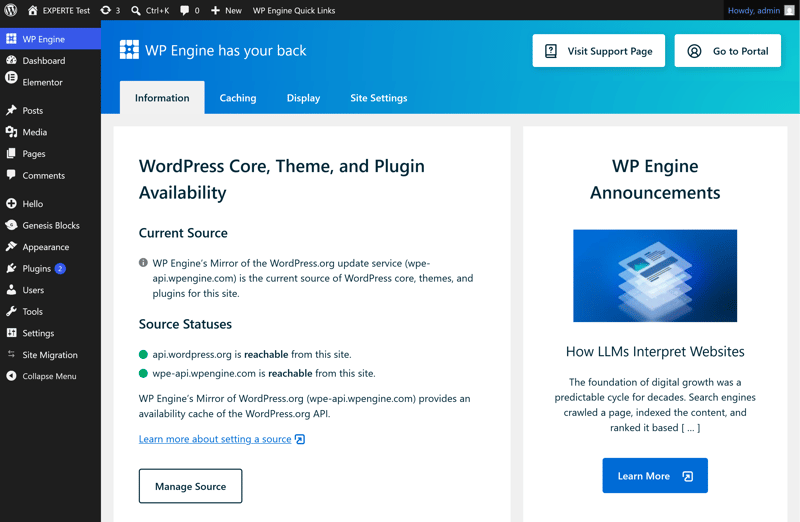Click the Genesis Blocks icon
Screen dimensions: 800x522
click(x=11, y=225)
